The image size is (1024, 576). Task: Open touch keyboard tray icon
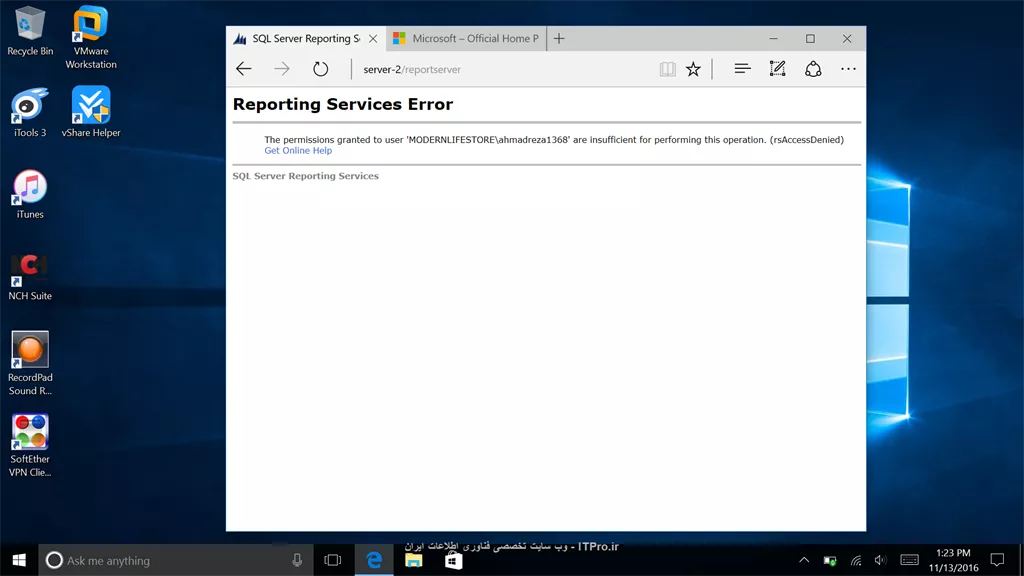[909, 560]
